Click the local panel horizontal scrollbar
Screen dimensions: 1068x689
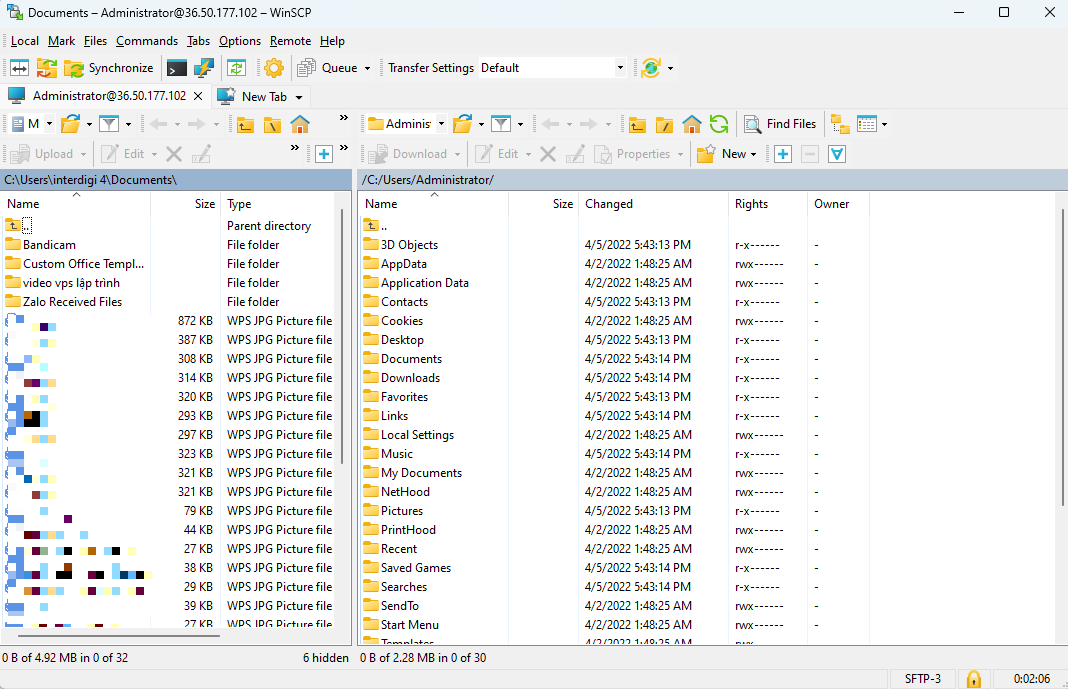tap(119, 636)
